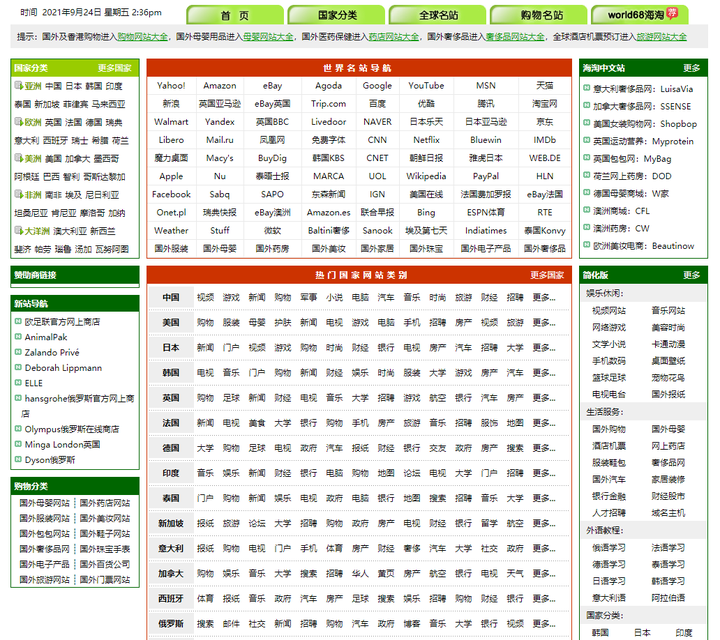This screenshot has height=640, width=720.
Task: Open the 国外母婴网站 shopping category
Action: tap(45, 503)
